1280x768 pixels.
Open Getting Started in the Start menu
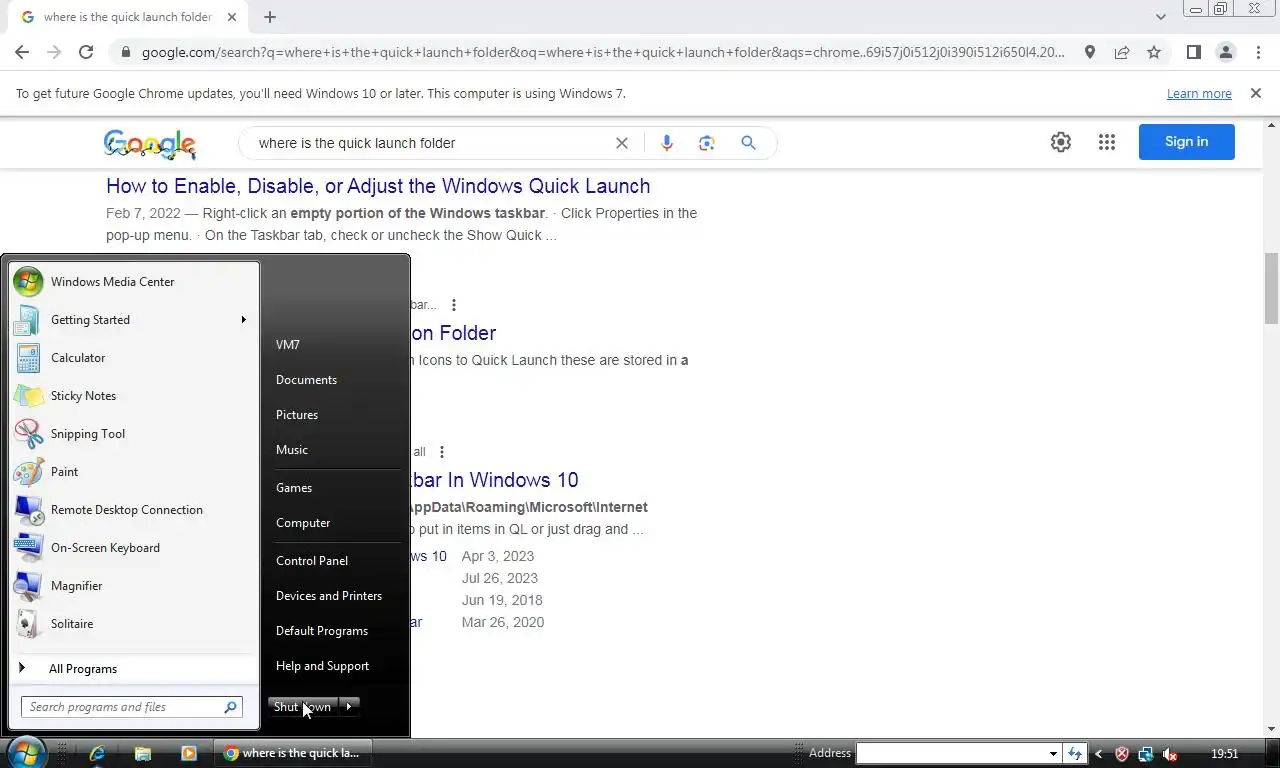(132, 320)
